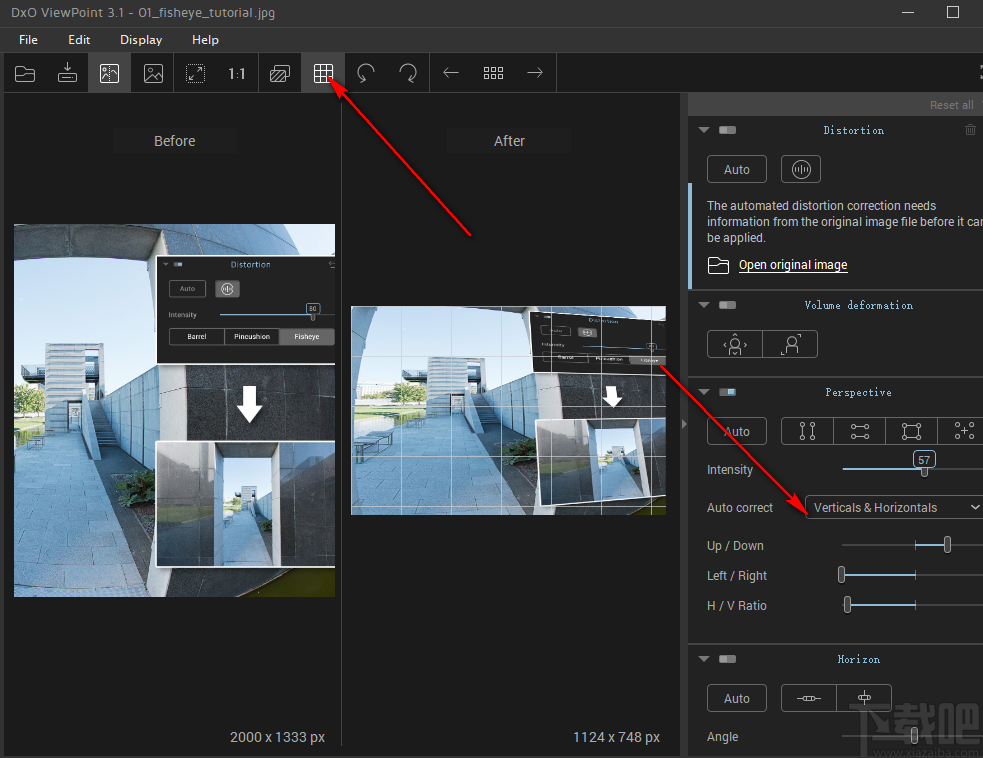Click Auto button in Perspective section
This screenshot has width=983, height=758.
(737, 431)
